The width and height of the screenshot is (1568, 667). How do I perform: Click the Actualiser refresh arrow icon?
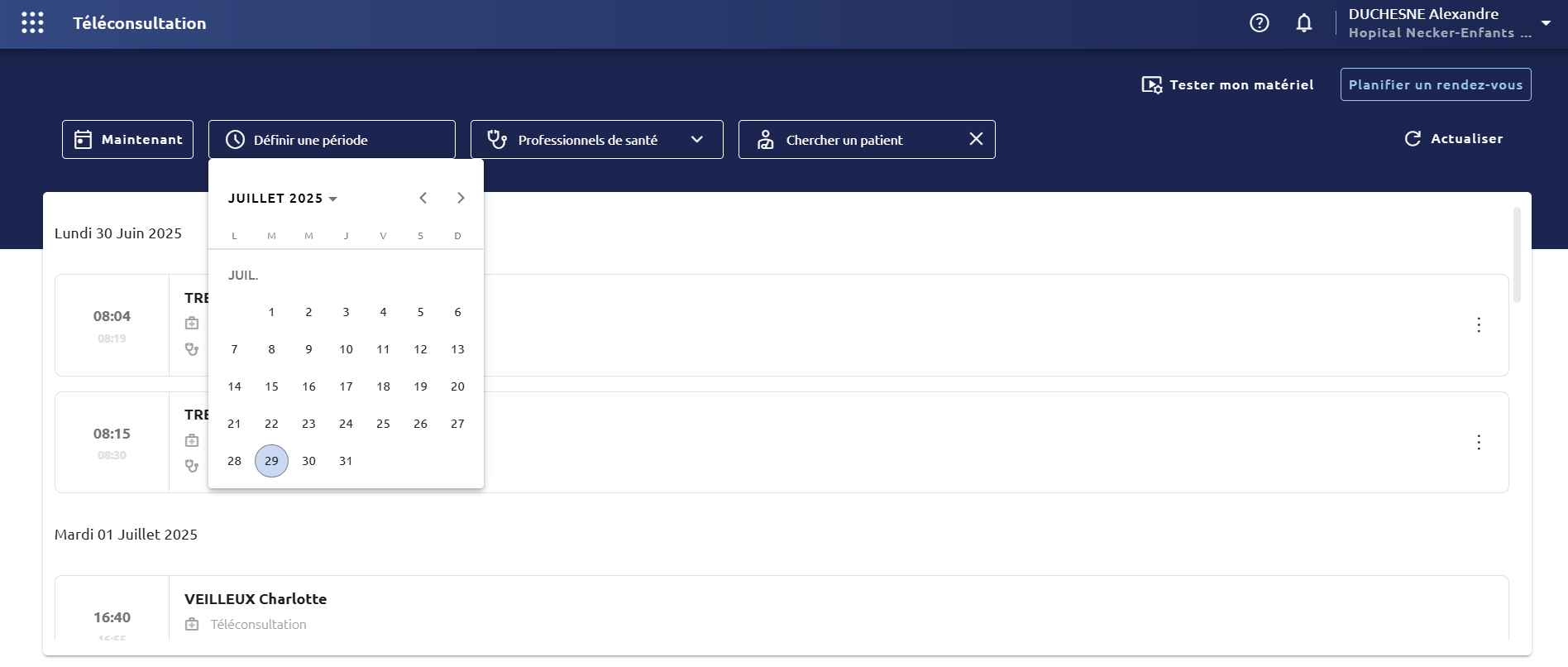(x=1413, y=138)
